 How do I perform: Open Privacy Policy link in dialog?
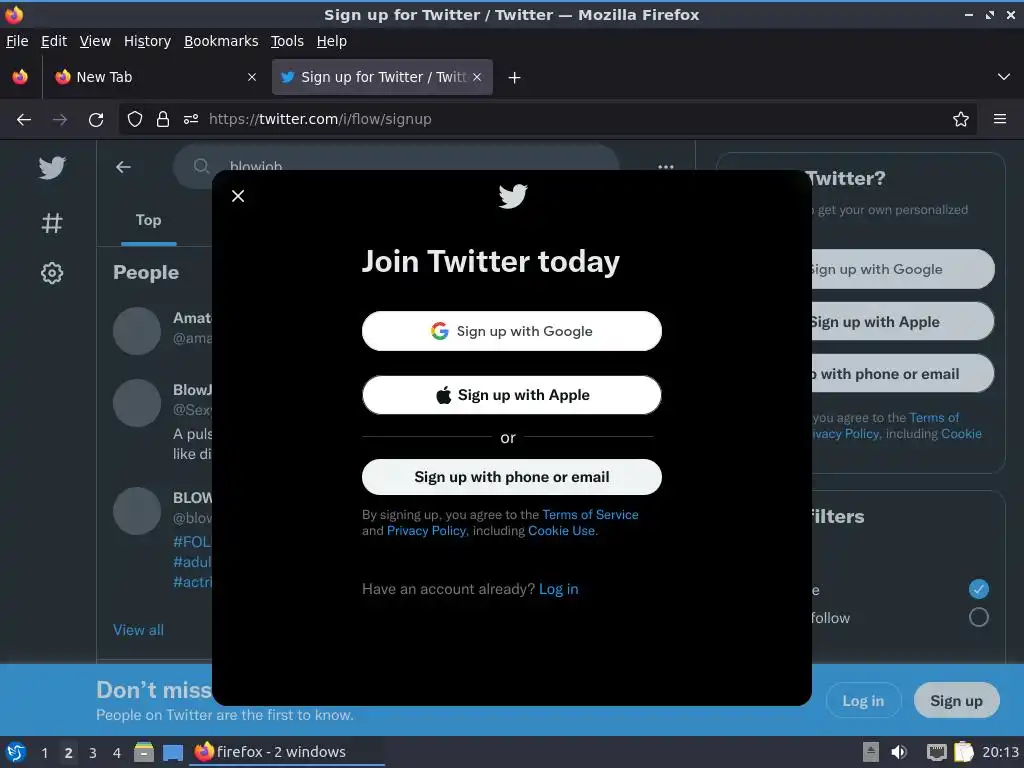click(426, 530)
